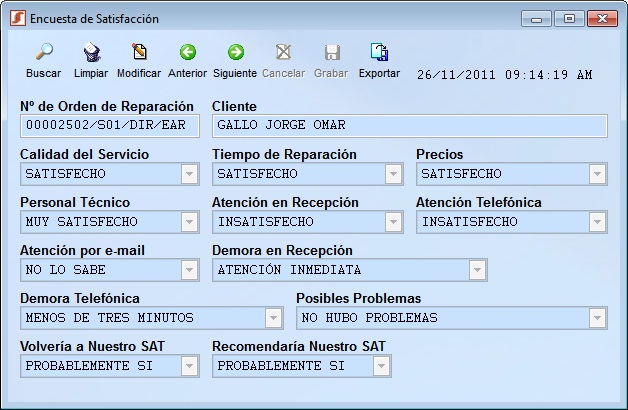Expand the Tiempo de Reparación dropdown
This screenshot has height=410, width=628.
[x=393, y=174]
